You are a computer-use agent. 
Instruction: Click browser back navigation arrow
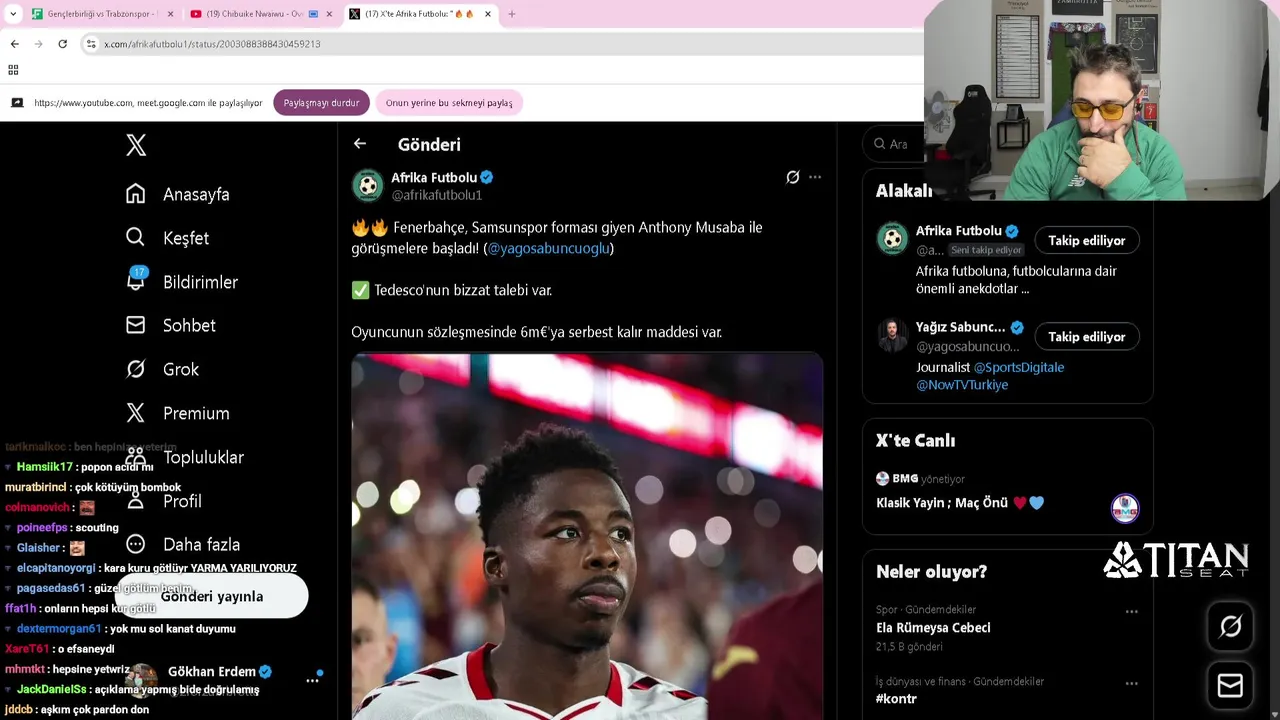point(15,44)
